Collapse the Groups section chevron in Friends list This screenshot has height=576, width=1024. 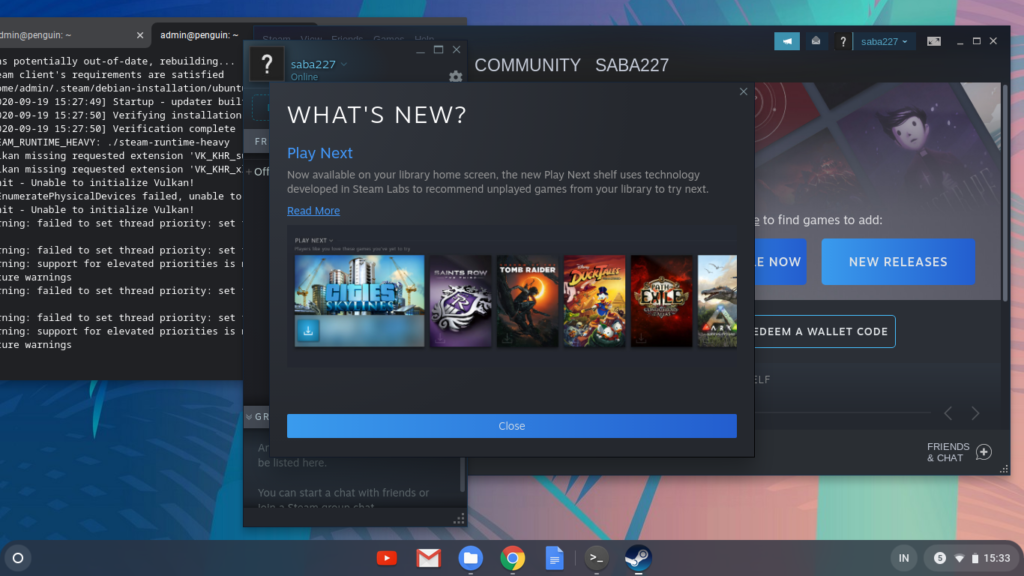pos(249,417)
